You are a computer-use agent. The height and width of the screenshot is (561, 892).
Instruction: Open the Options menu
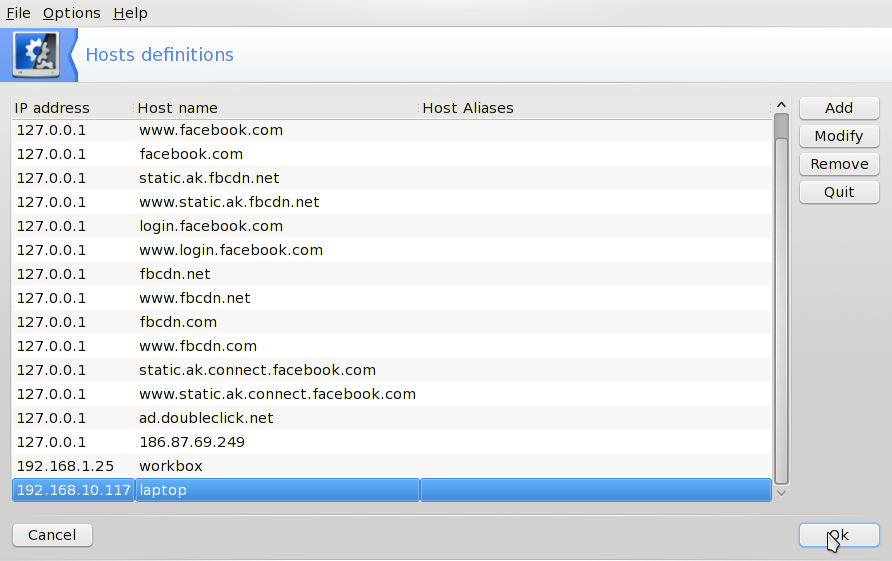(71, 13)
